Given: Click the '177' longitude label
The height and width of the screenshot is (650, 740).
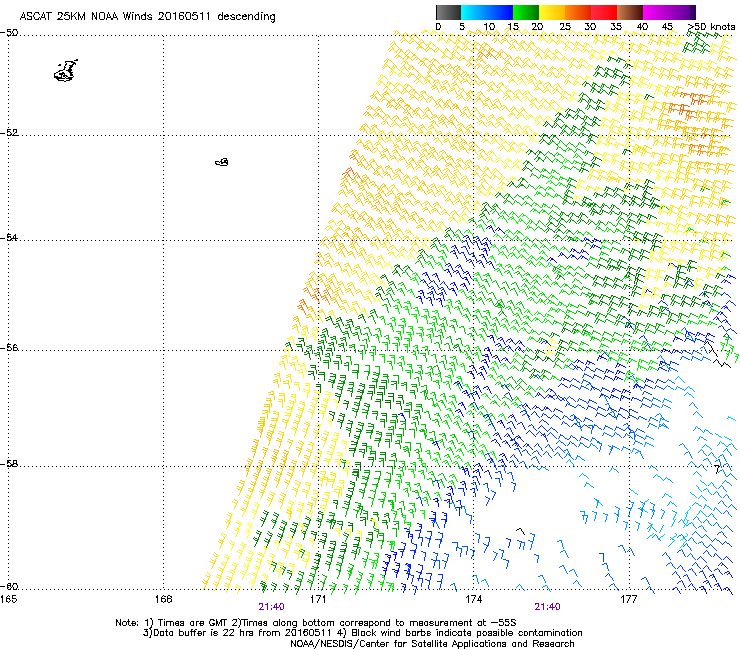Looking at the screenshot, I should point(628,599).
